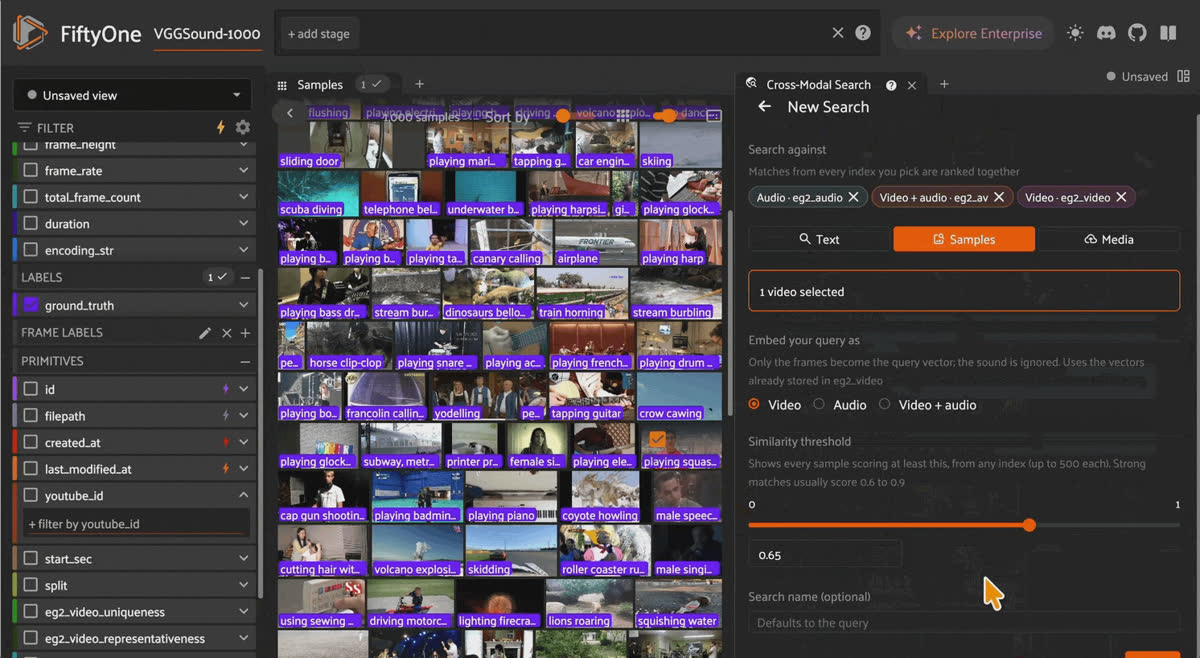Click the add stage button
1200x658 pixels.
(319, 33)
